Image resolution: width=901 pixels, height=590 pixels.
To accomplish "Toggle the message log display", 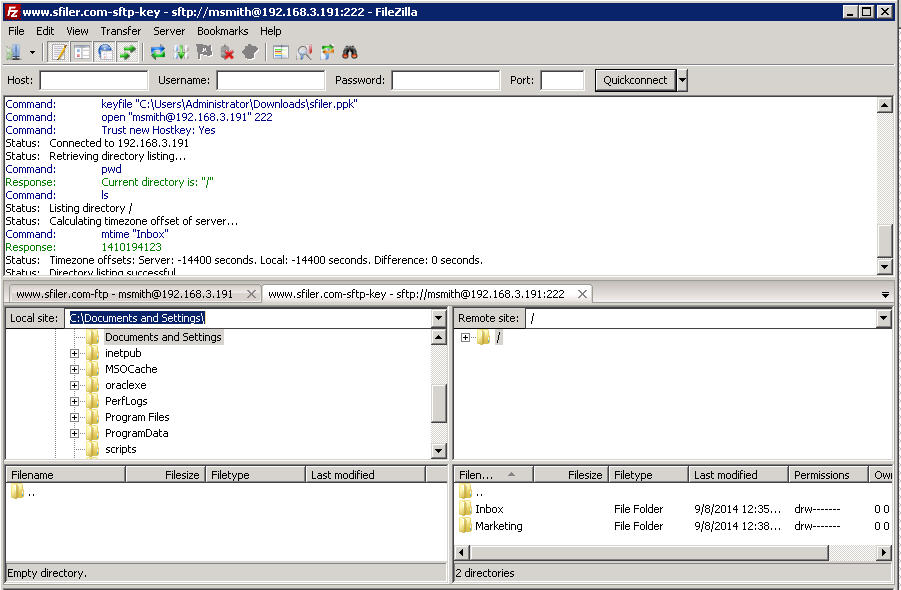I will pos(59,53).
